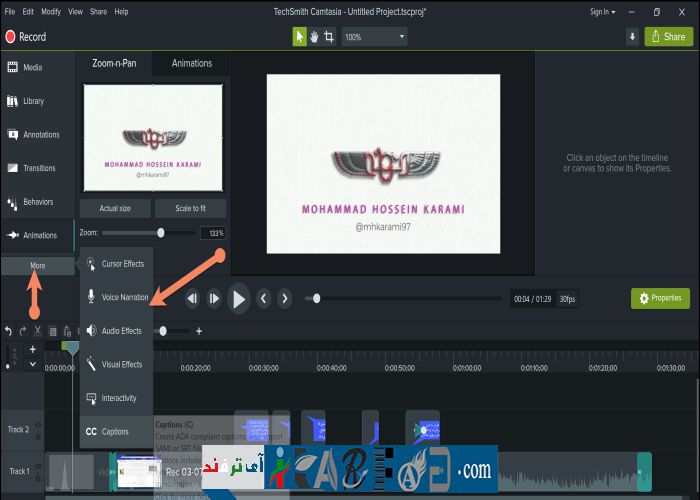Select the crop tool in the canvas toolbar
The width and height of the screenshot is (700, 500).
click(329, 37)
